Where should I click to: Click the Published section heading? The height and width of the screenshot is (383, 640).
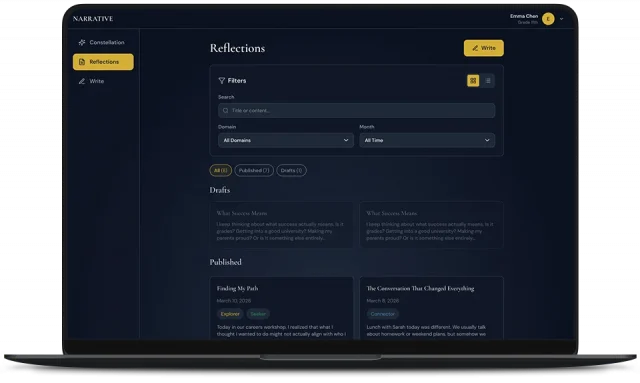225,262
